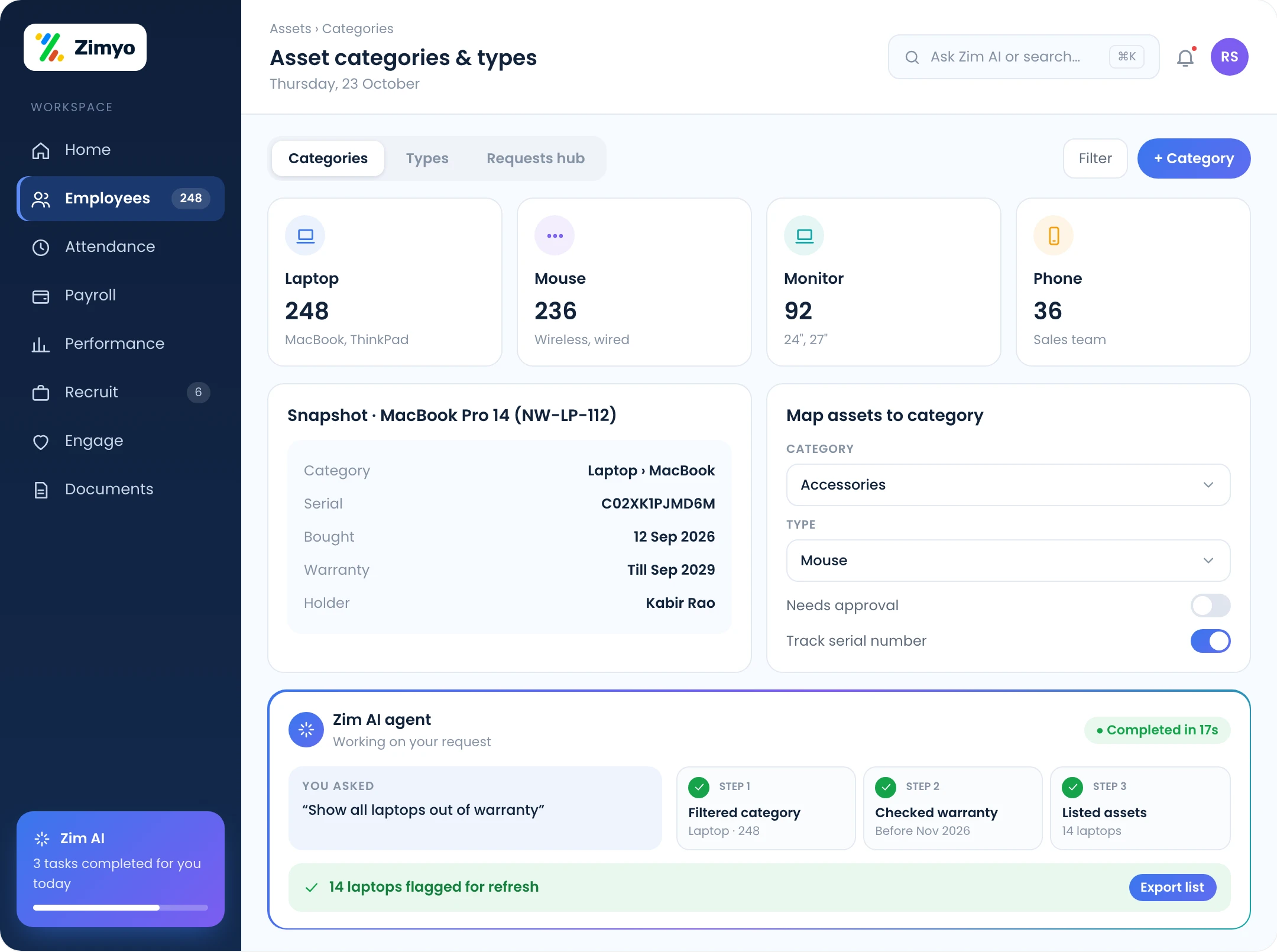Open Home in the sidebar
Viewport: 1277px width, 952px height.
pyautogui.click(x=121, y=150)
